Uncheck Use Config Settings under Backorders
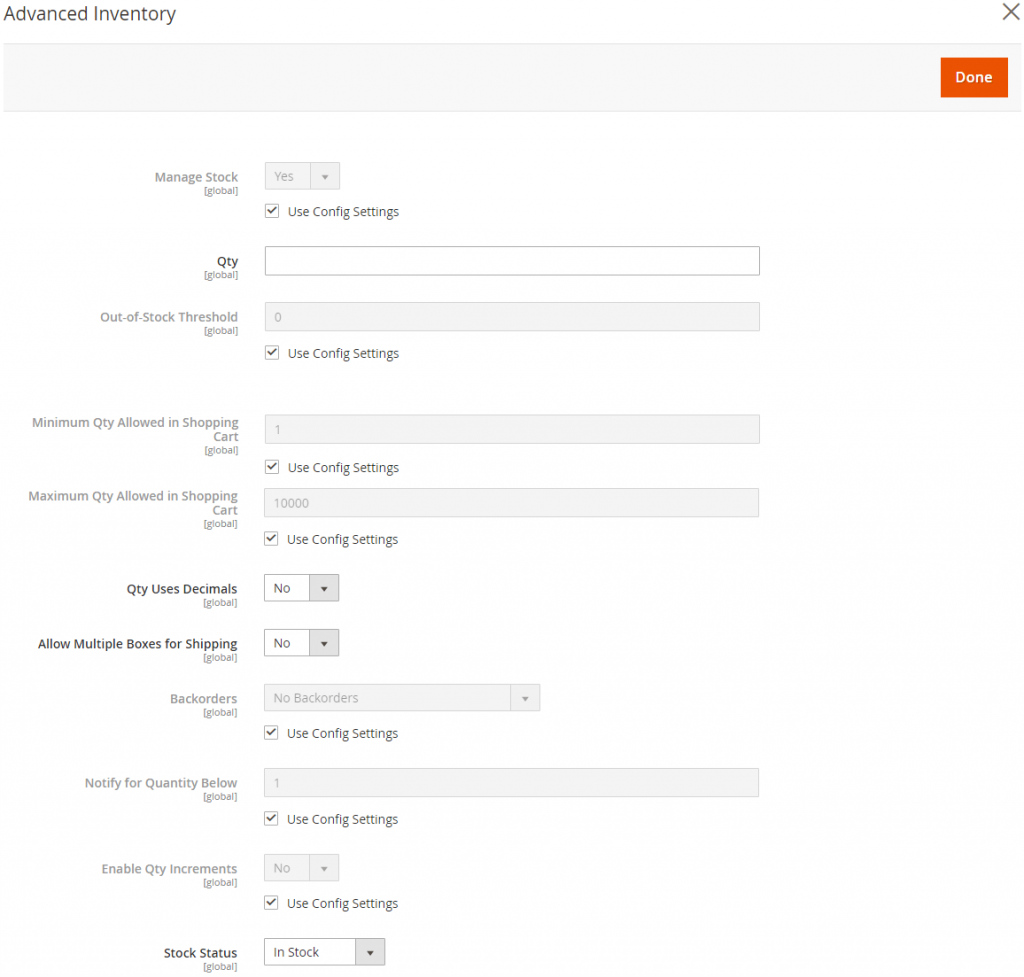 271,732
